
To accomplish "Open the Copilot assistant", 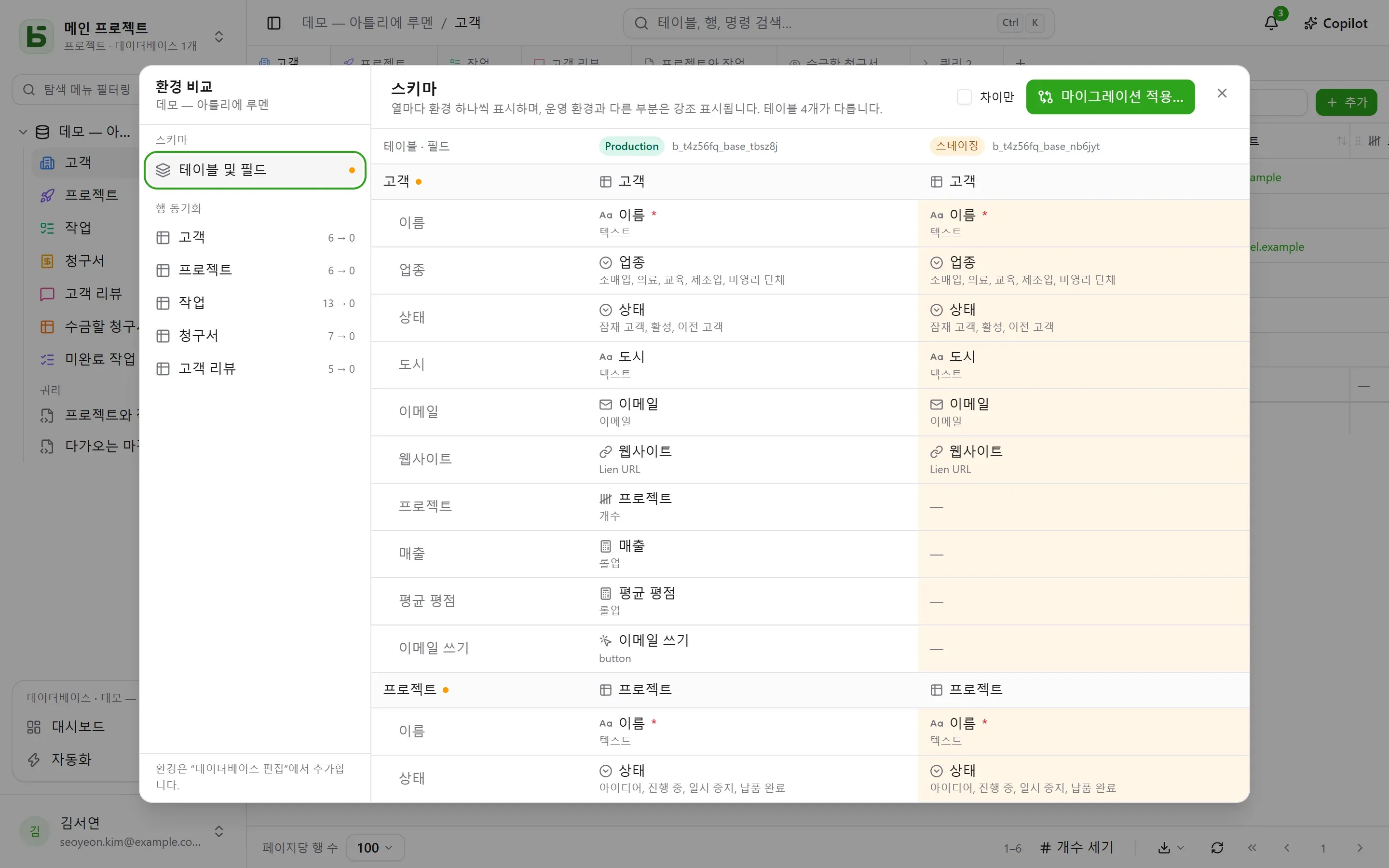I will (1335, 23).
